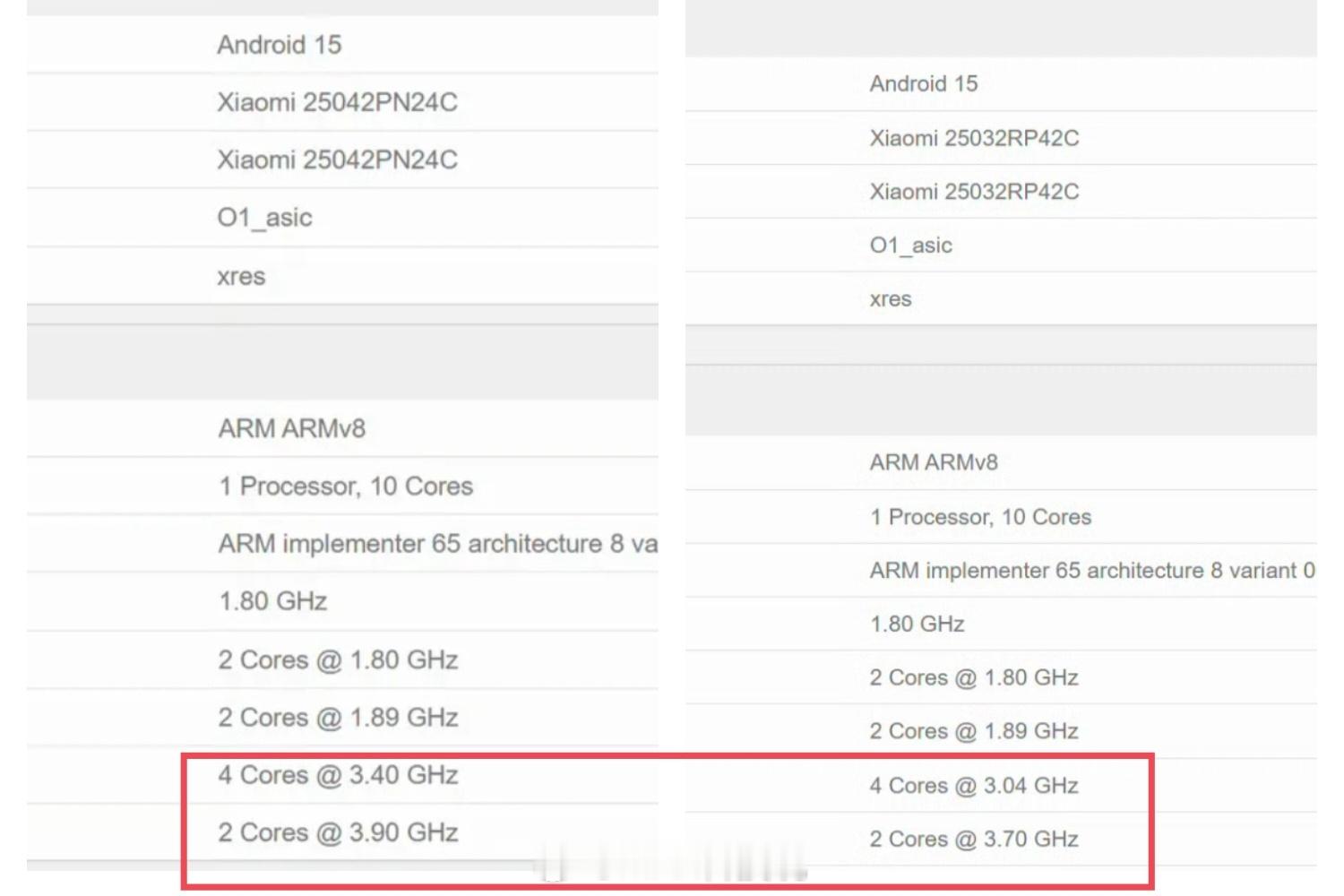Select 'O1_asic' in the 25042PN24C table
The image size is (1344, 896).
264,218
